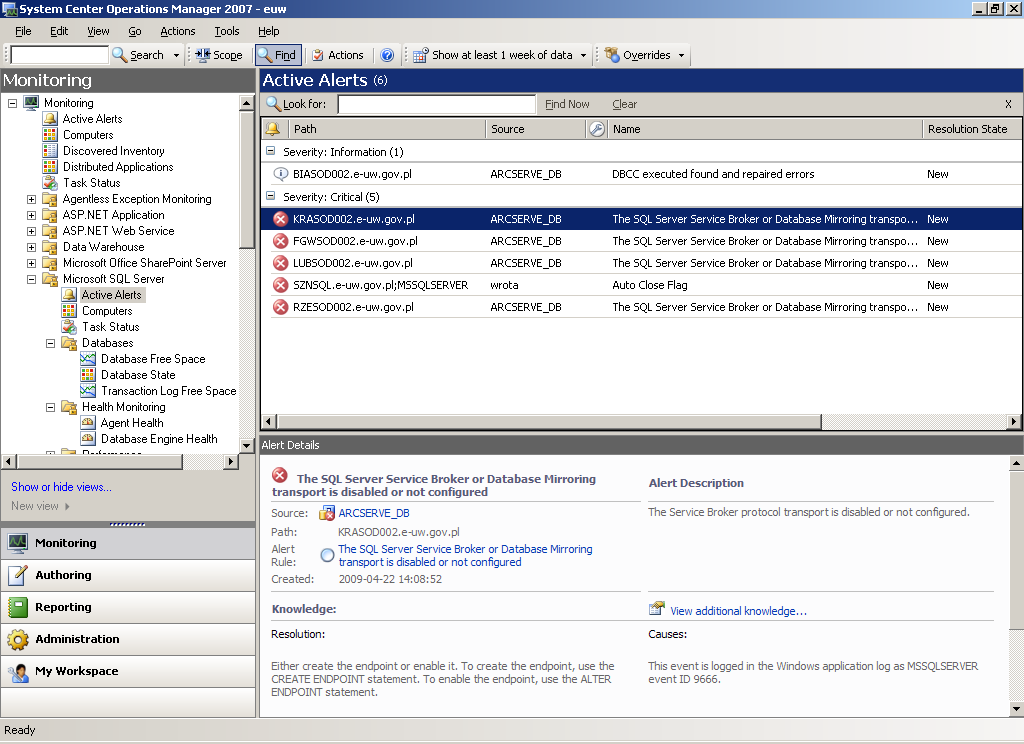Screen dimensions: 1024x744
Task: Click the alerts list horizontal scrollbar thumb
Action: (x=549, y=422)
